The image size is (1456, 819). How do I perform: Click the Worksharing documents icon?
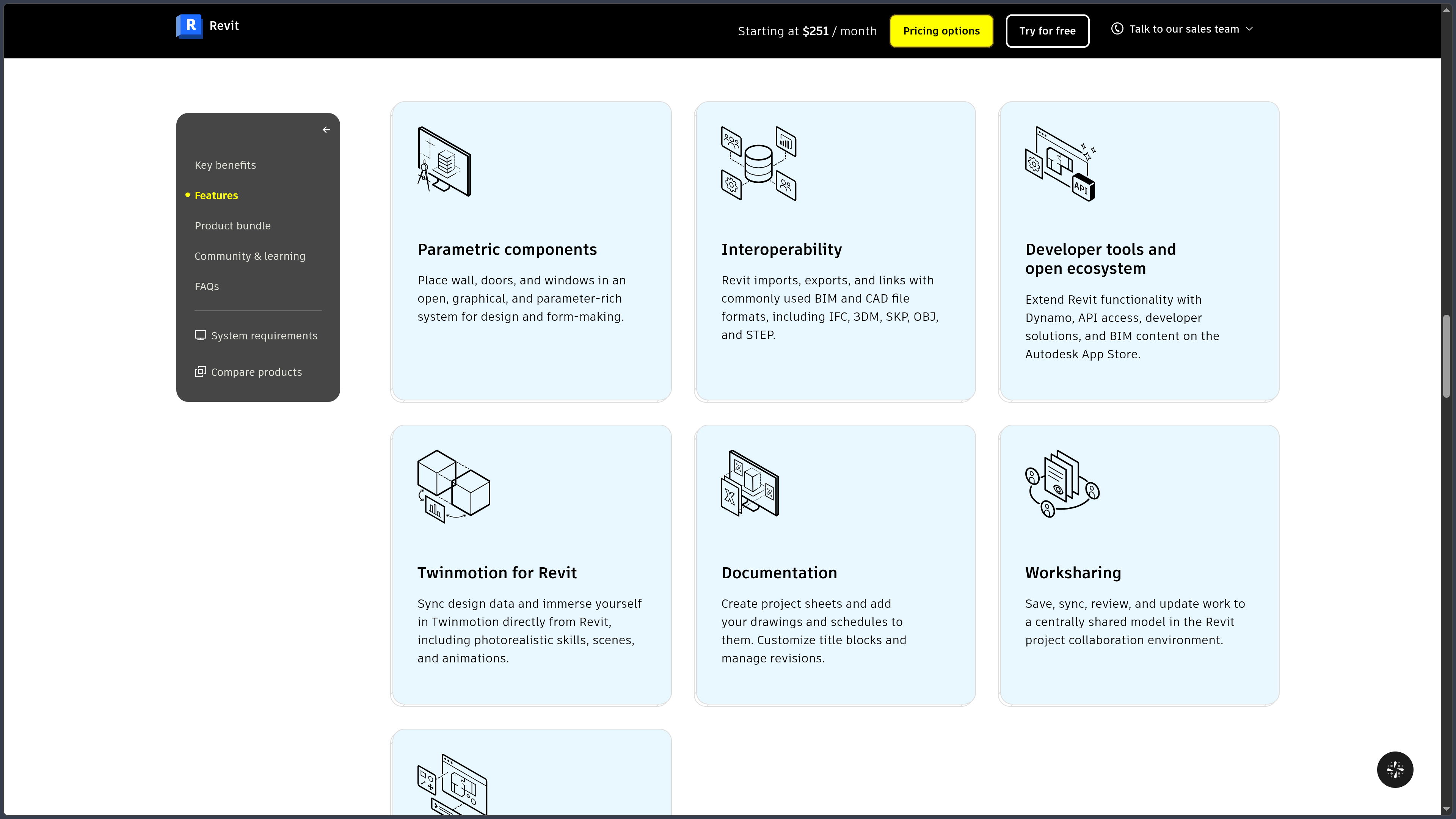[x=1062, y=484]
